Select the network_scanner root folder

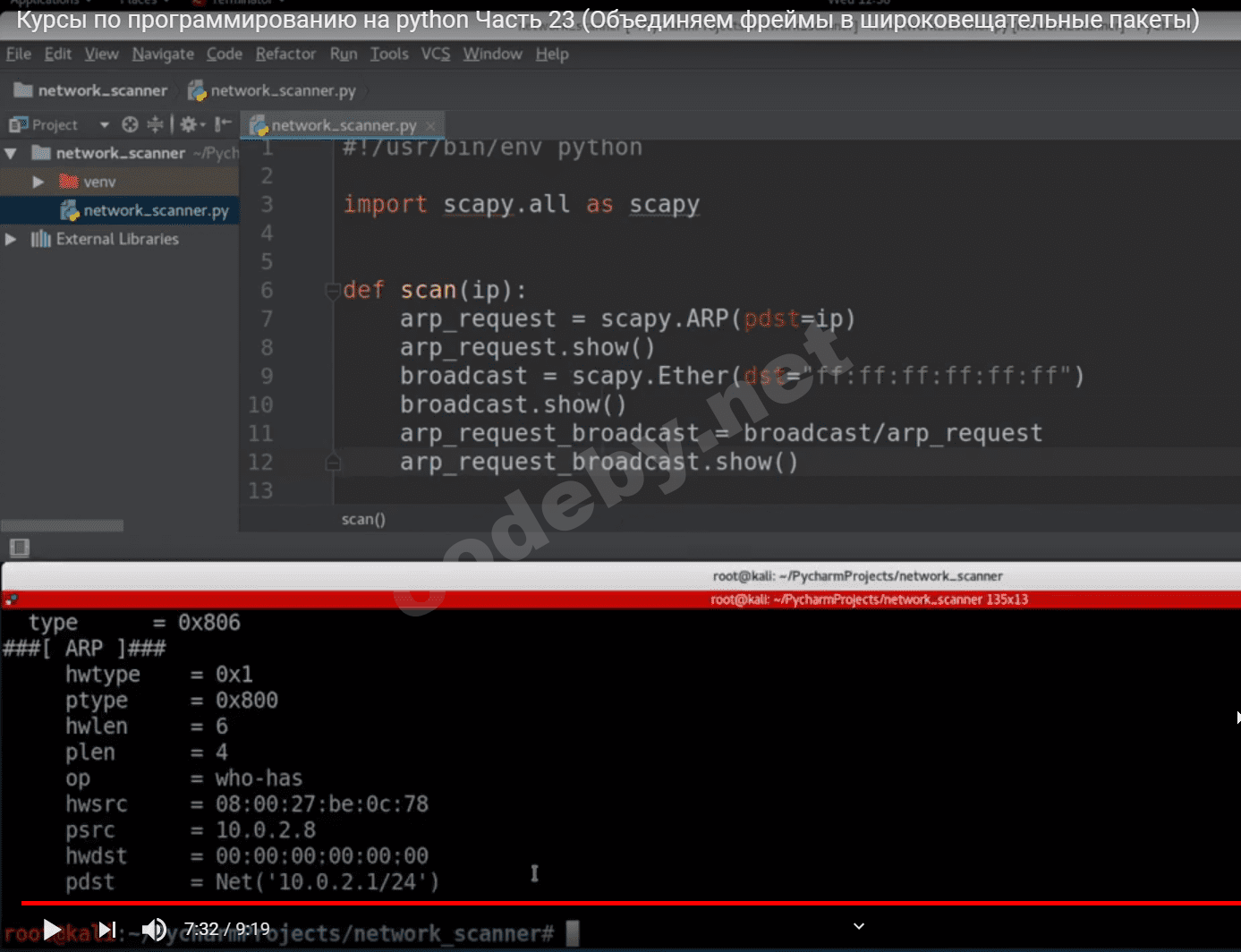(120, 153)
